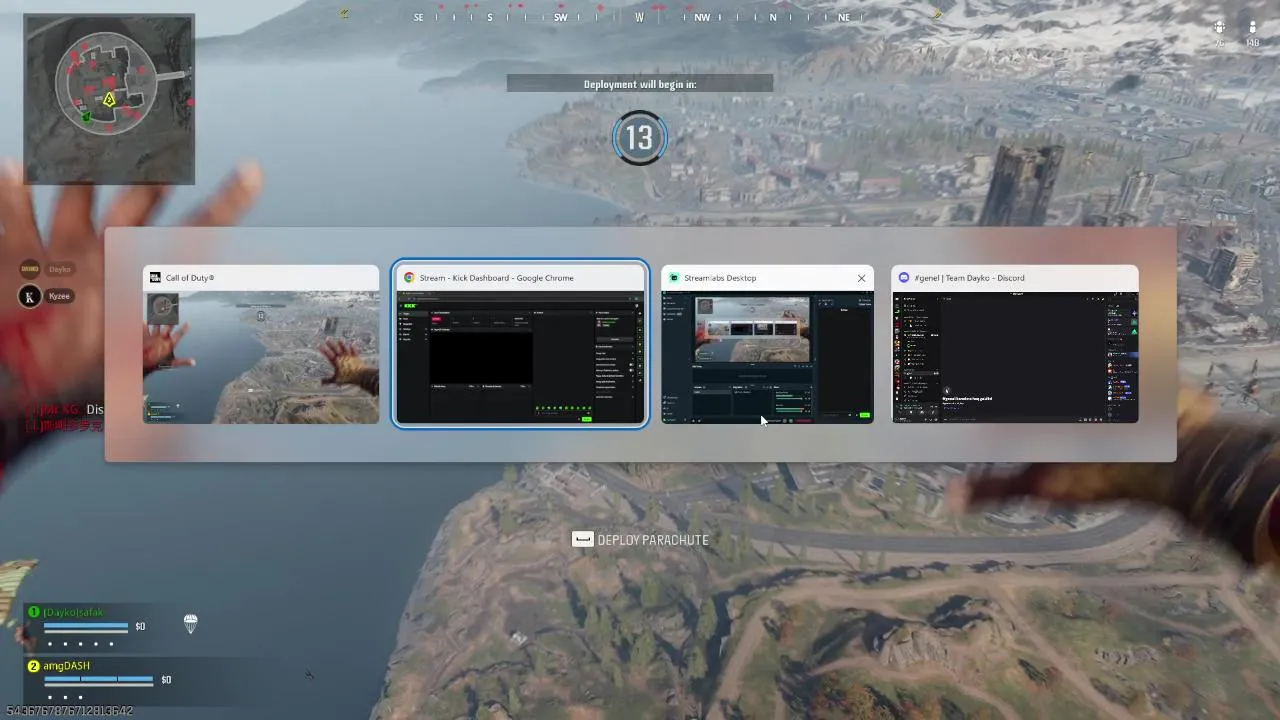Screen dimensions: 1280x720
Task: Click the [Dayko]safak health bar
Action: click(86, 627)
